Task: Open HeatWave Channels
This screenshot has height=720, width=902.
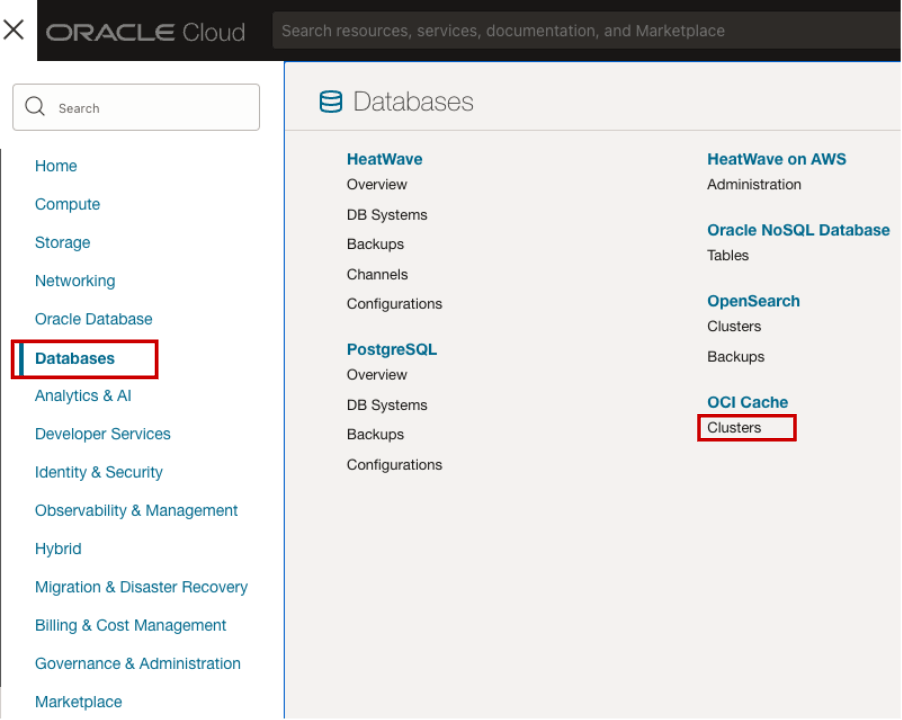Action: pos(377,274)
